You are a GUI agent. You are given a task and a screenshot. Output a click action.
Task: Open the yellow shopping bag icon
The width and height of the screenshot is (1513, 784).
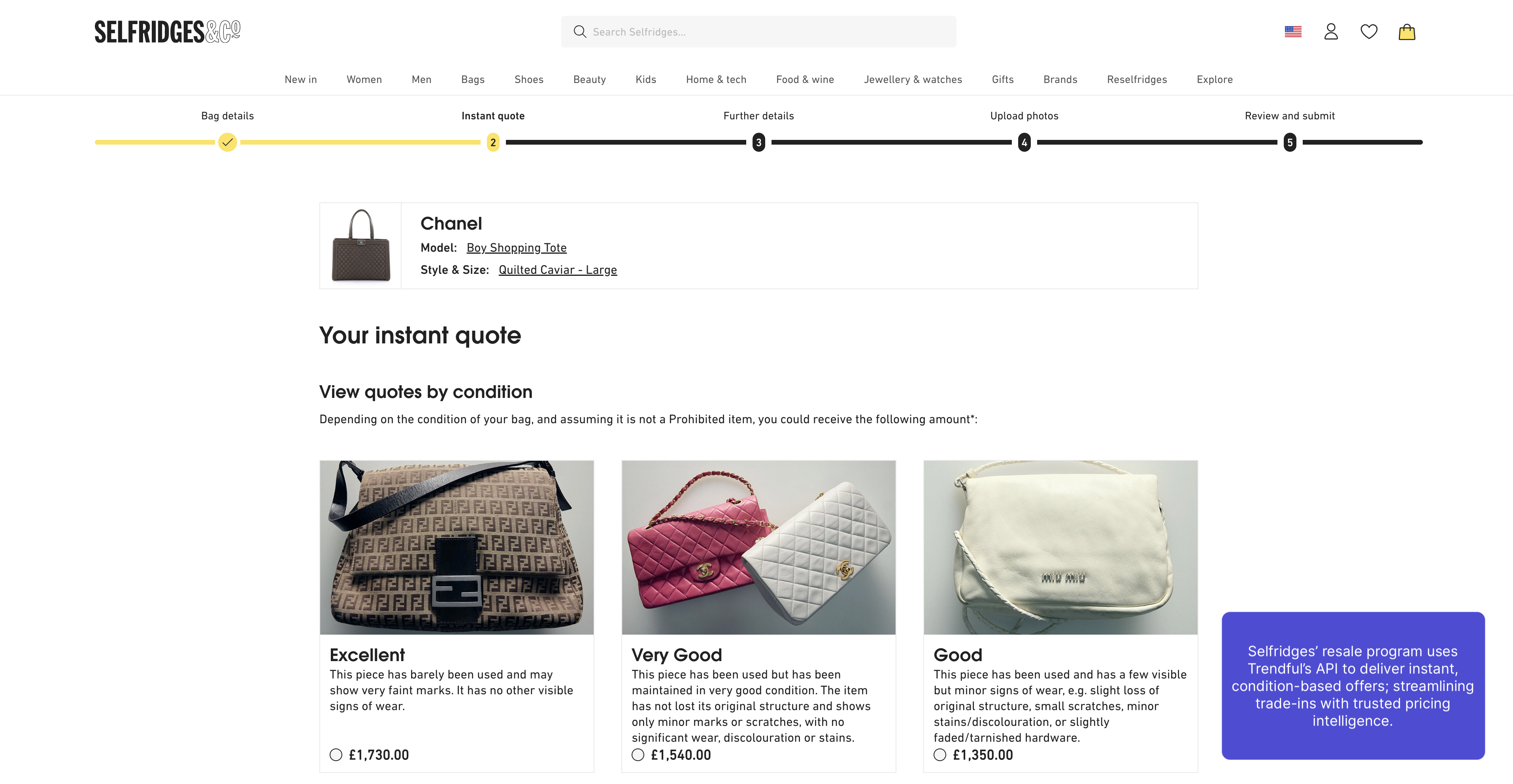click(x=1407, y=32)
